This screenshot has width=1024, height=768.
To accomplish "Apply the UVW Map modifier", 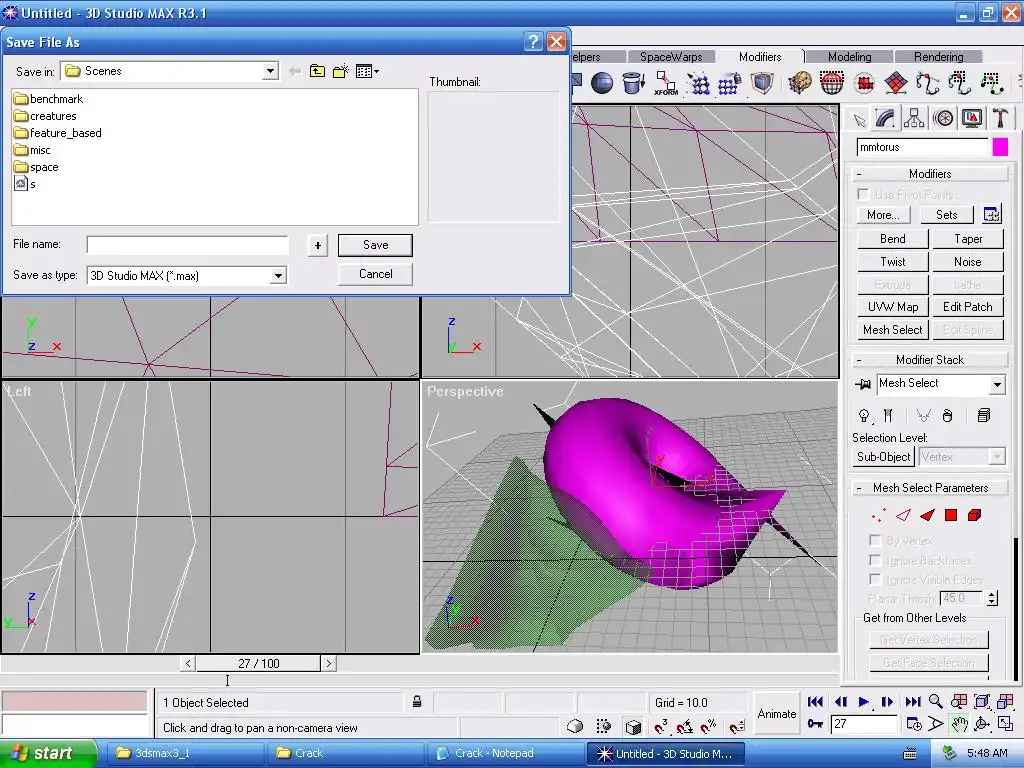I will (892, 307).
